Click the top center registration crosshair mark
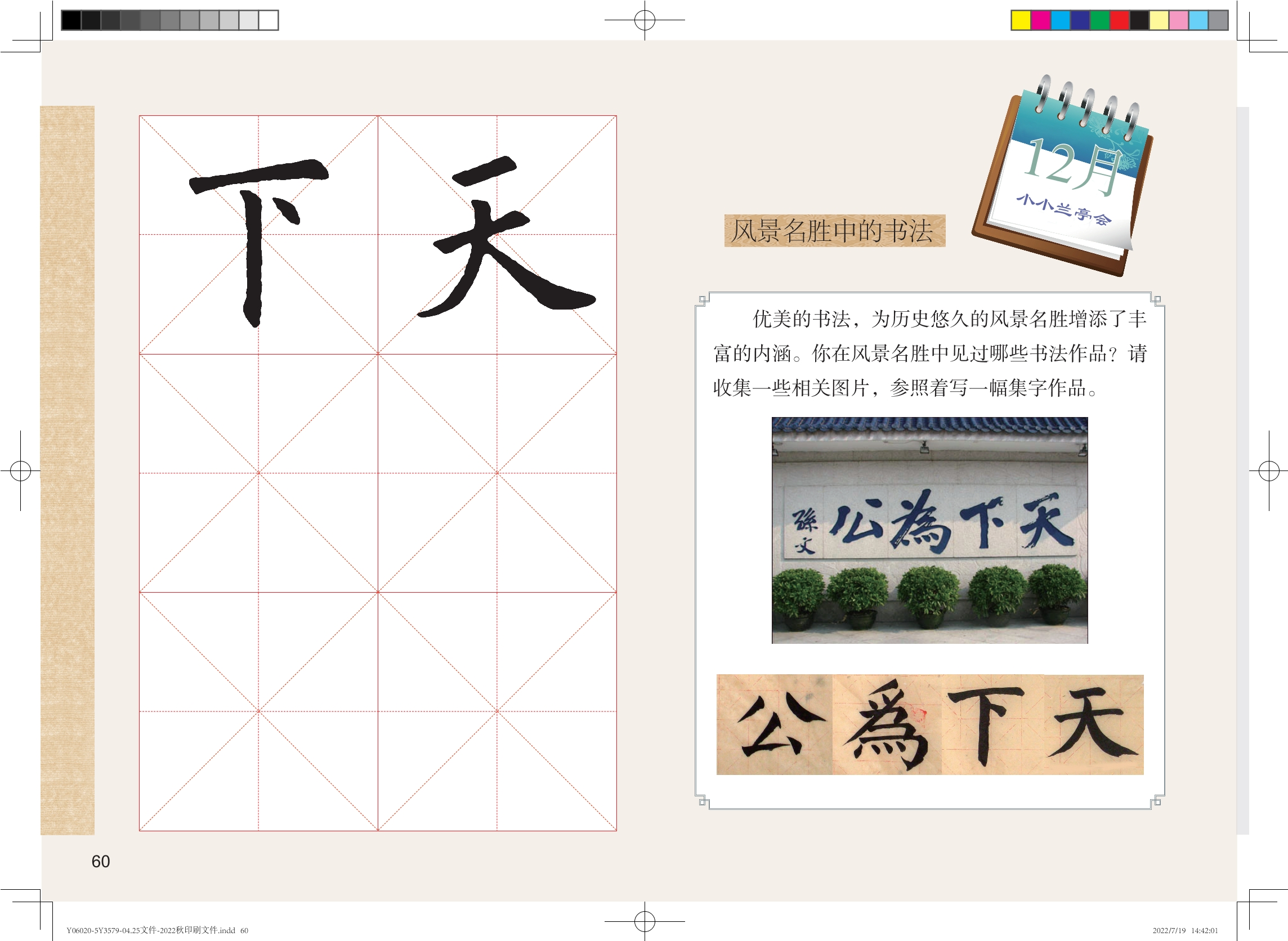1288x941 pixels. [x=645, y=20]
